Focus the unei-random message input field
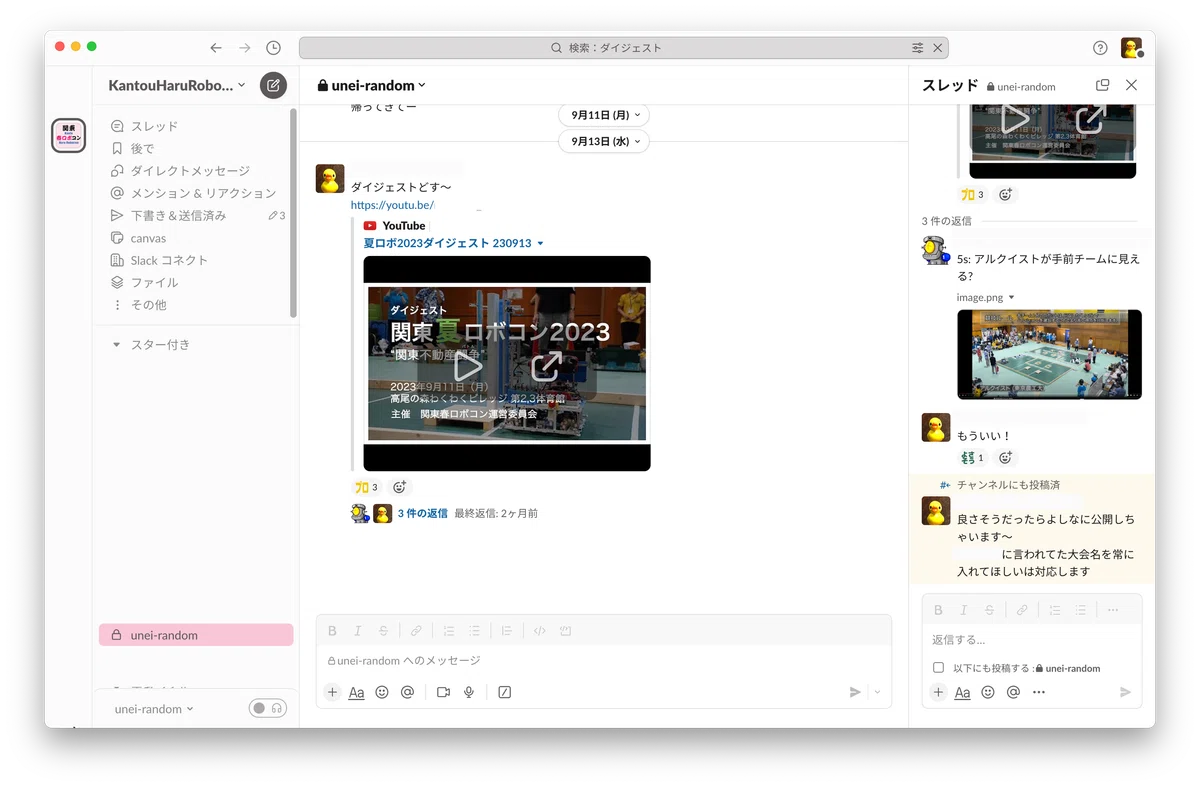This screenshot has height=787, width=1200. [x=603, y=660]
